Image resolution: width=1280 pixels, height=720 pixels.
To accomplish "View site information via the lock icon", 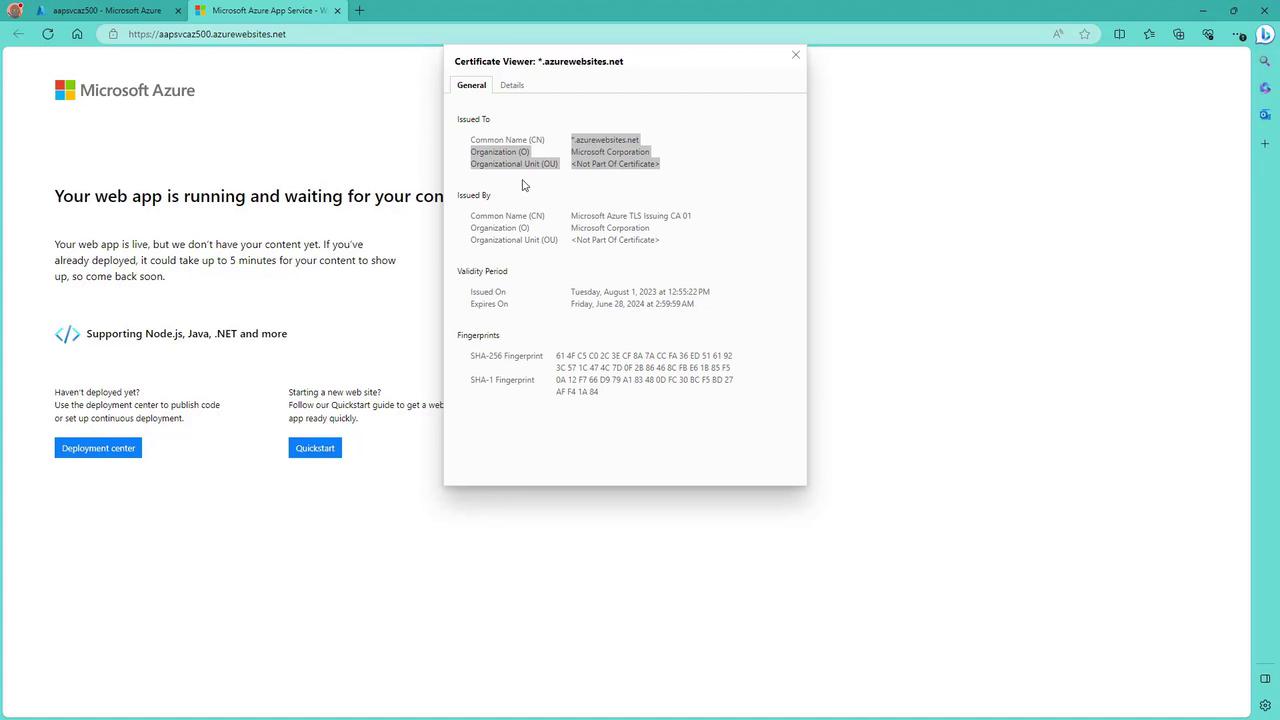I will [x=113, y=34].
